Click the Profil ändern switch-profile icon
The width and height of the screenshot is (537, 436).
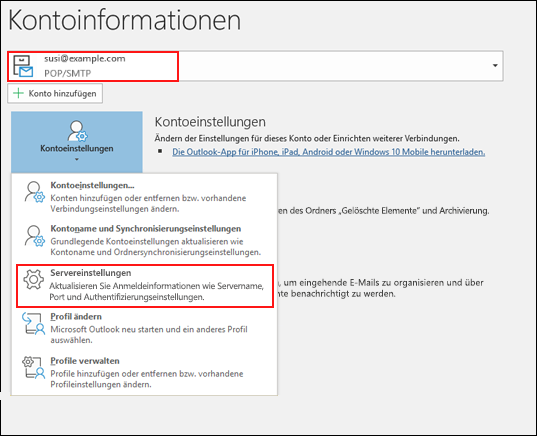point(34,323)
